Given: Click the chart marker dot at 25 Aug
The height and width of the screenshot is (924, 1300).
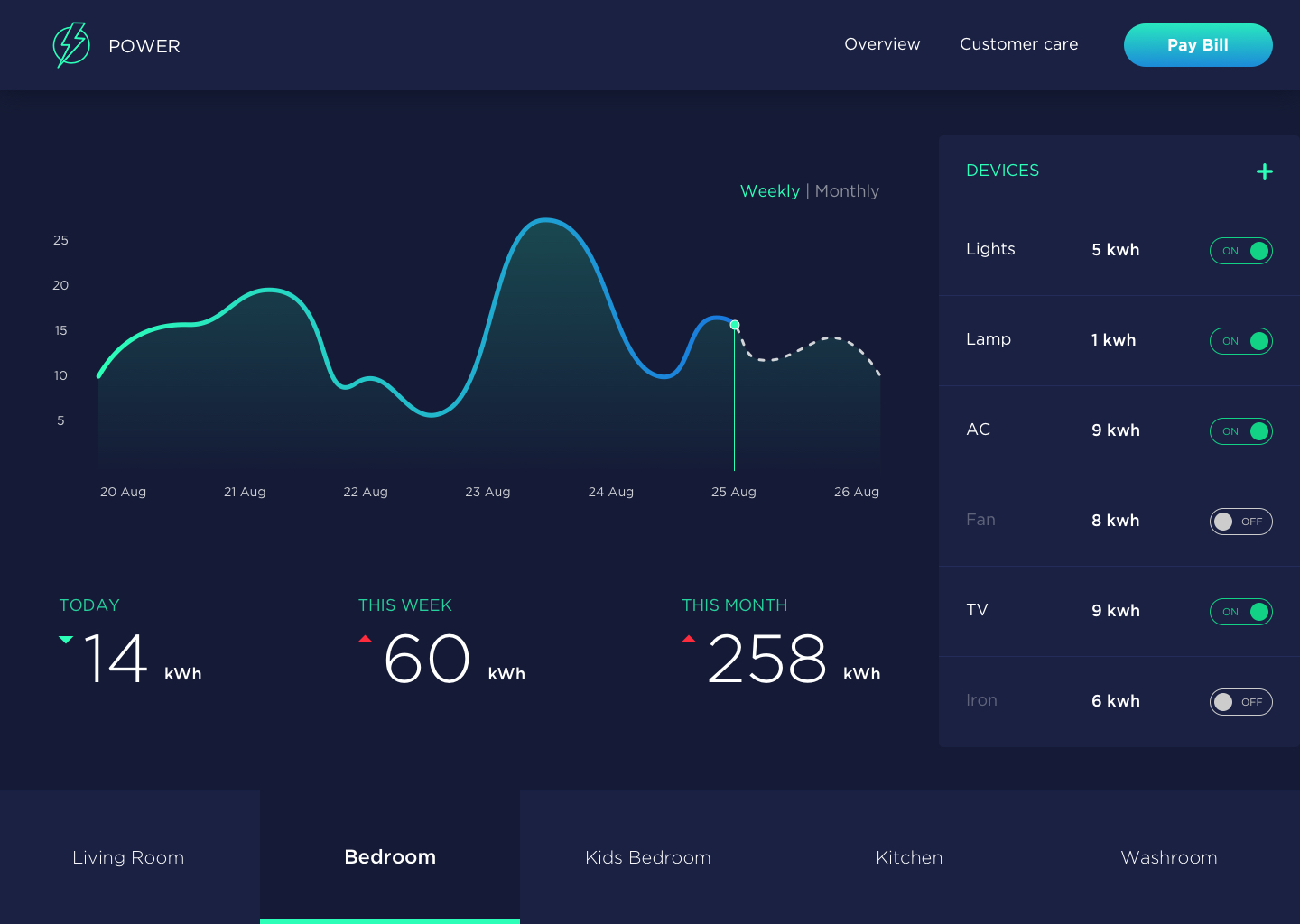Looking at the screenshot, I should (x=735, y=325).
